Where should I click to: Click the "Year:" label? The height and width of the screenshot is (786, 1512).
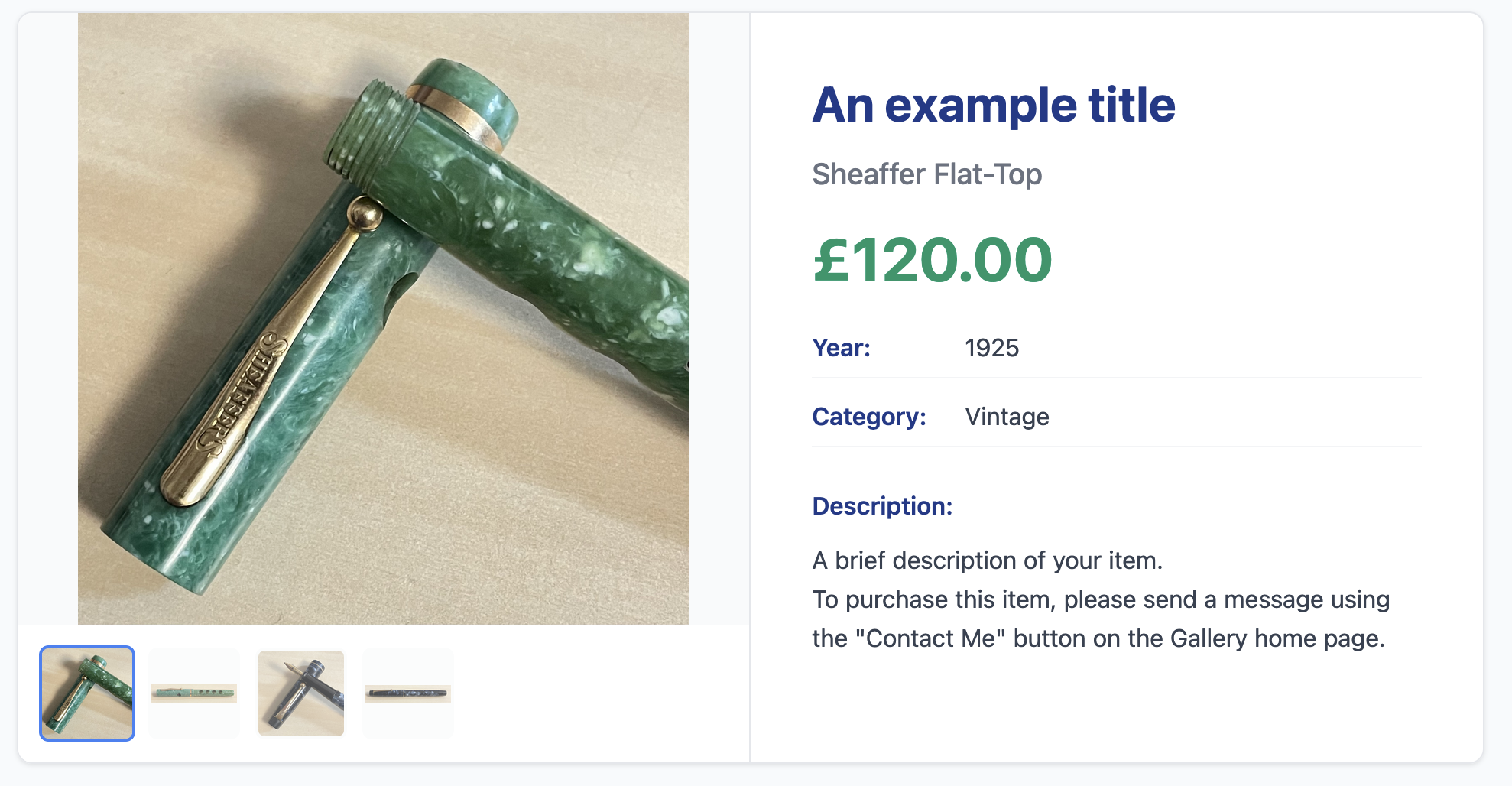(841, 348)
